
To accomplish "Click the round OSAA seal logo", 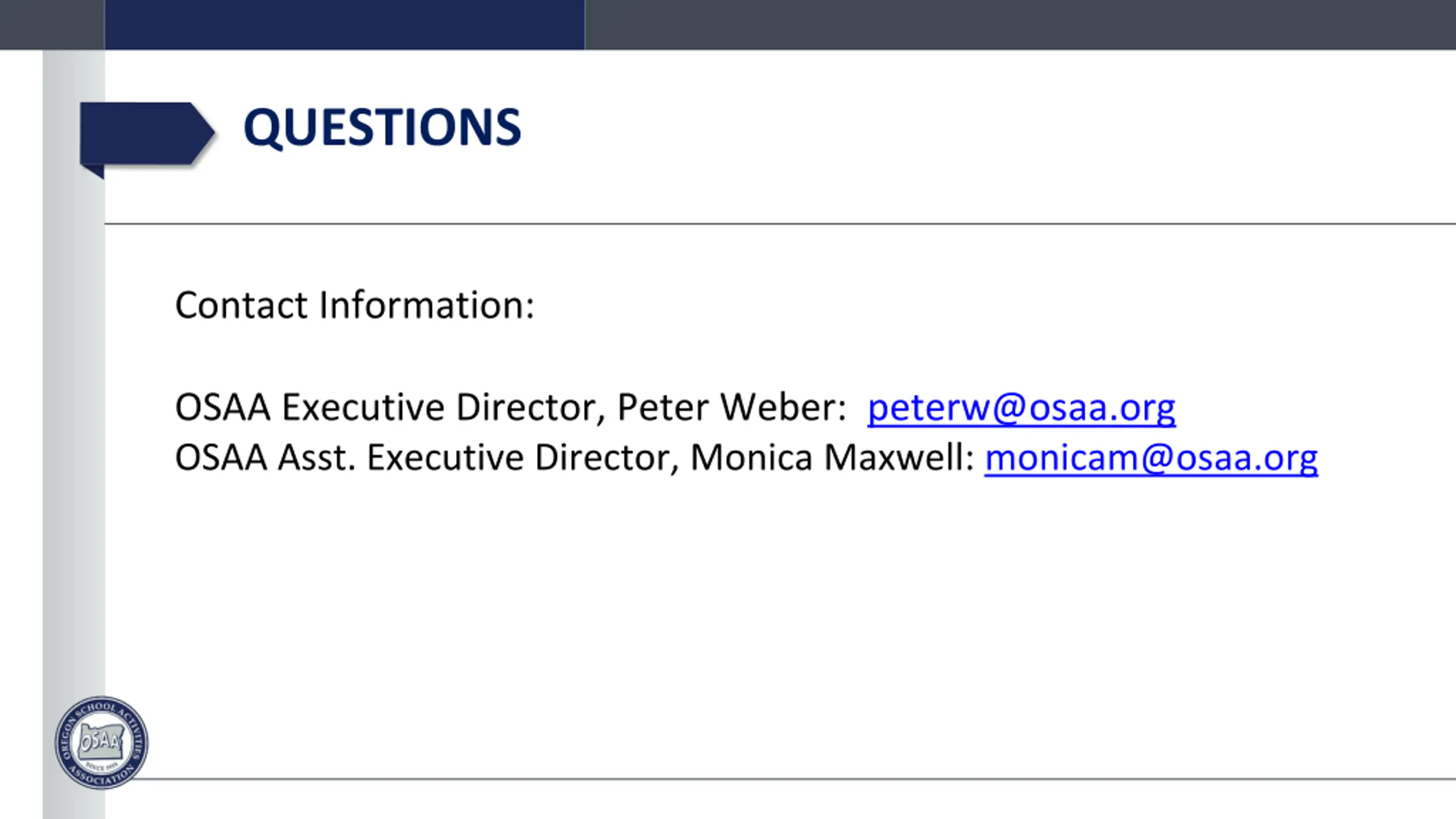I will click(x=101, y=742).
